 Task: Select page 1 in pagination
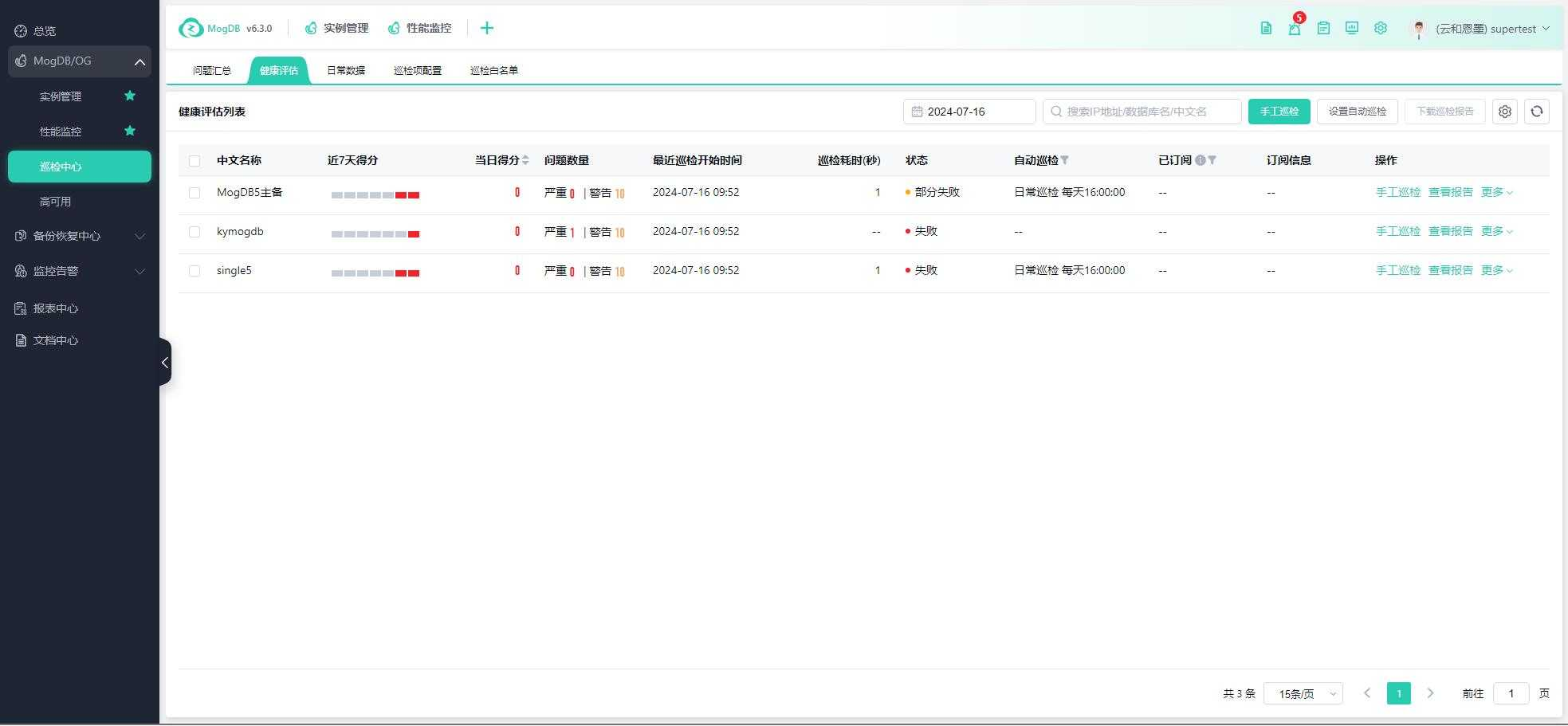click(x=1399, y=693)
